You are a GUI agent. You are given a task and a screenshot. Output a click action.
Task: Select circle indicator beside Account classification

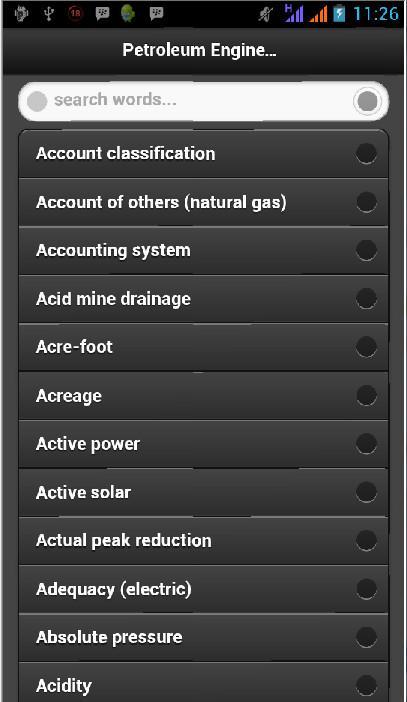366,154
